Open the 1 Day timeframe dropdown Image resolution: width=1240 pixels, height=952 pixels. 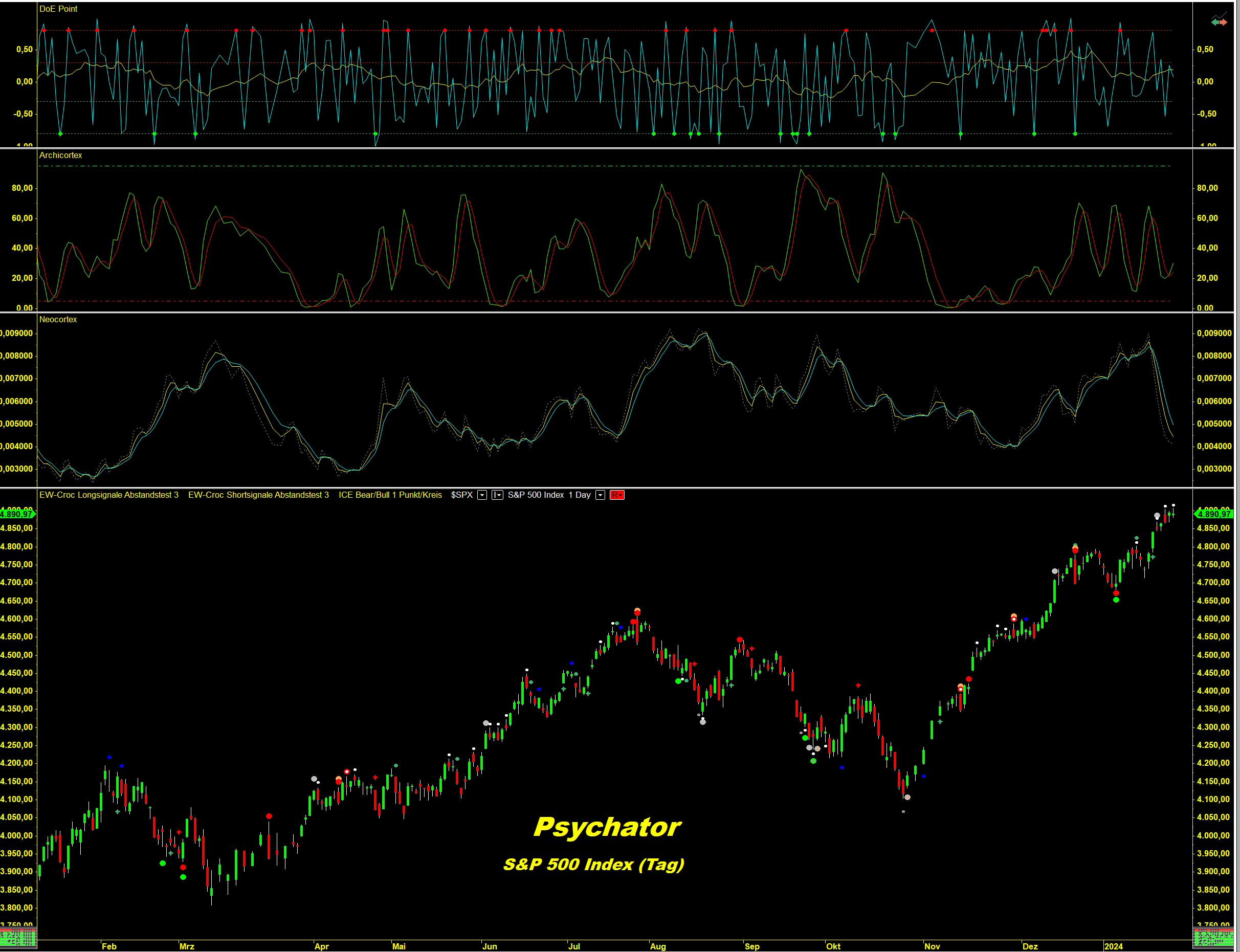coord(600,495)
